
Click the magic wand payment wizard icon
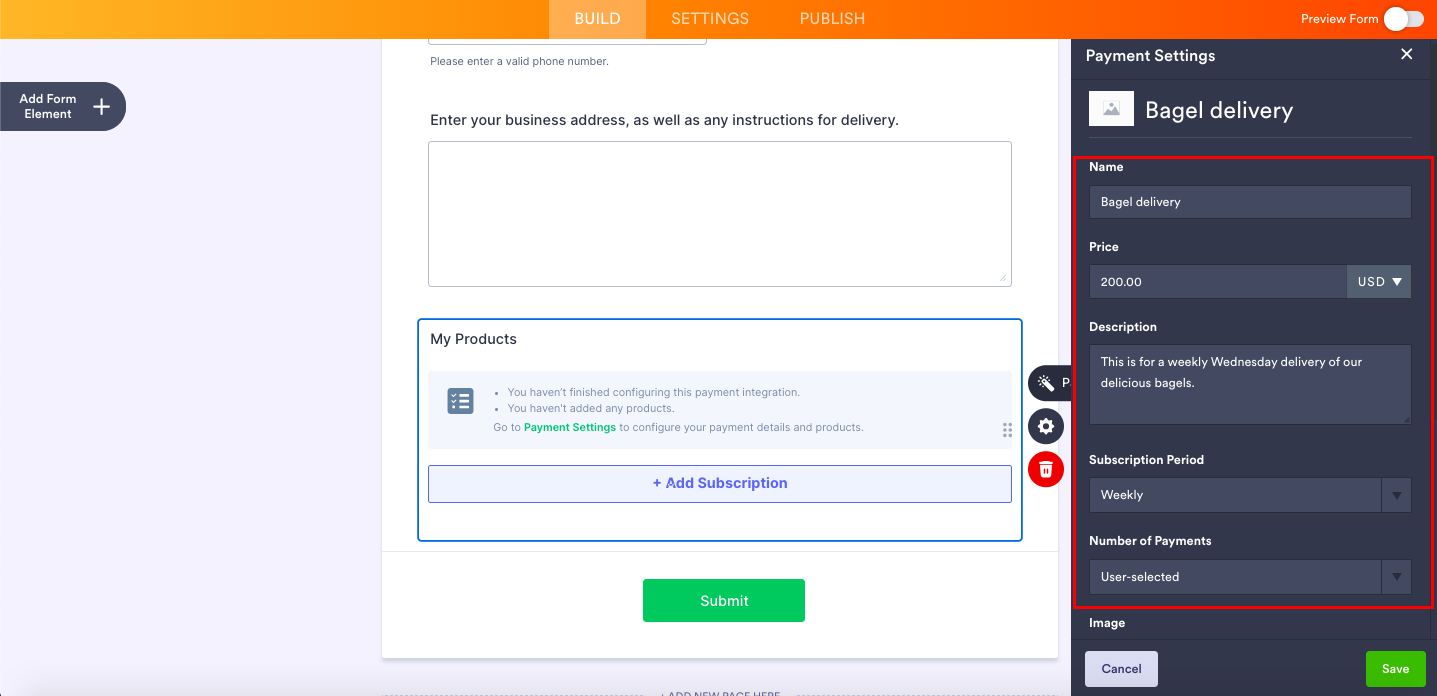pos(1046,383)
